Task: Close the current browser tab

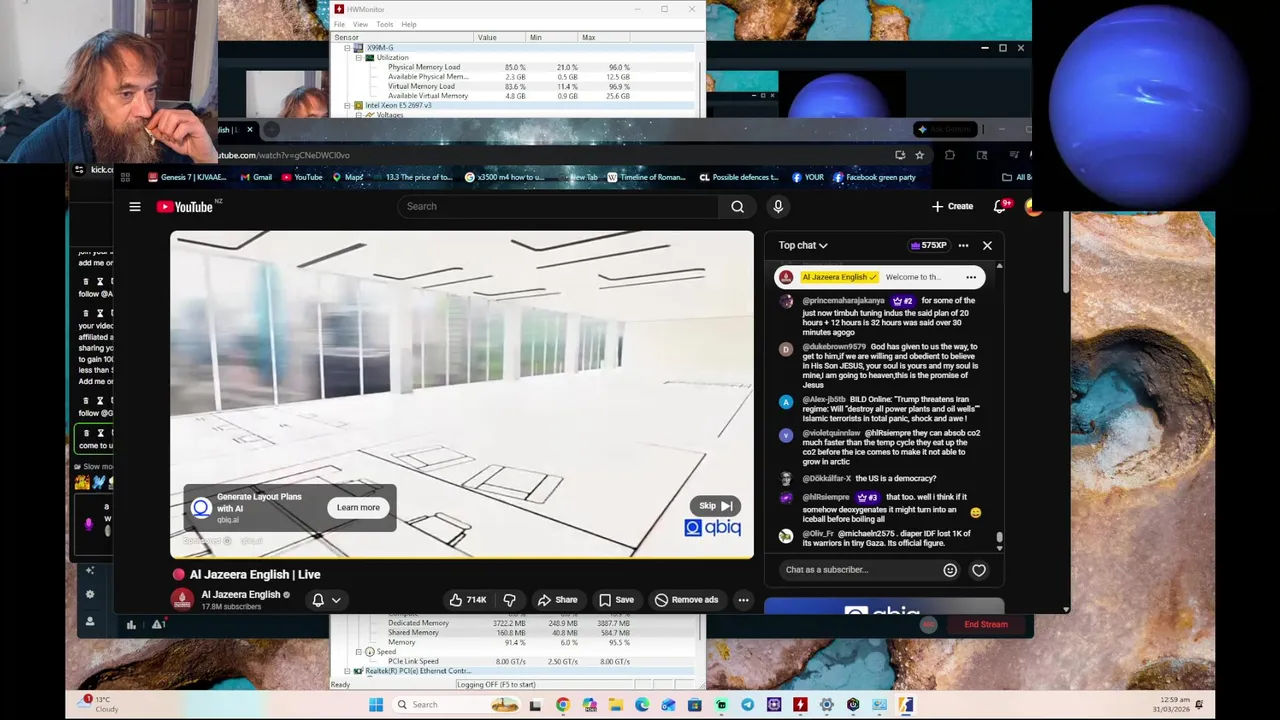Action: pyautogui.click(x=249, y=129)
